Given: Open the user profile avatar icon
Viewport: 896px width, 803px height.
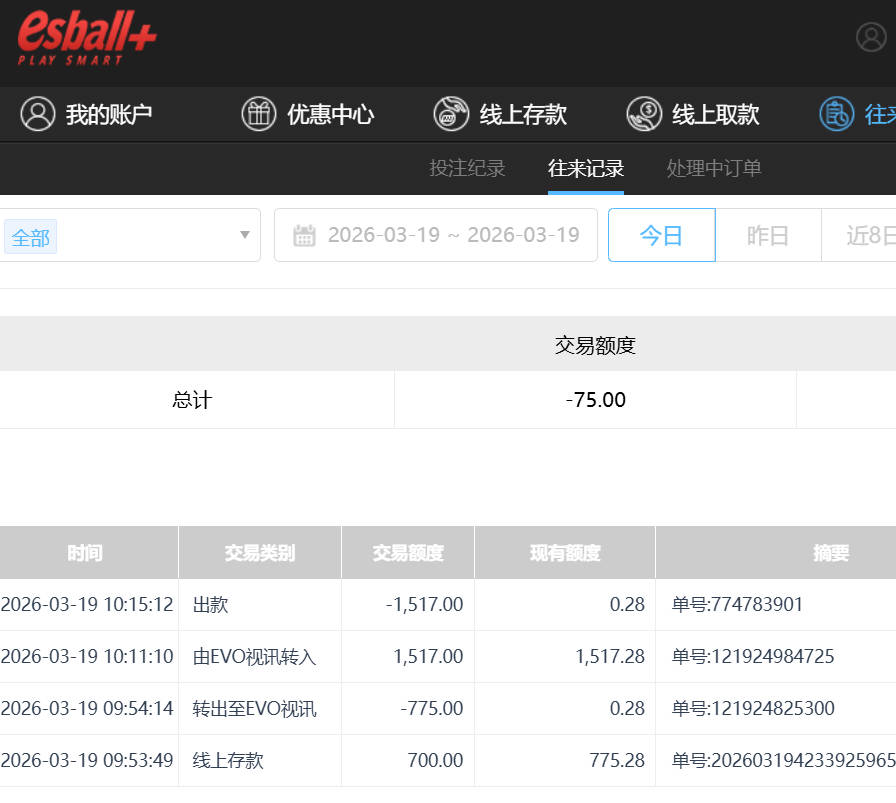Looking at the screenshot, I should click(x=871, y=37).
